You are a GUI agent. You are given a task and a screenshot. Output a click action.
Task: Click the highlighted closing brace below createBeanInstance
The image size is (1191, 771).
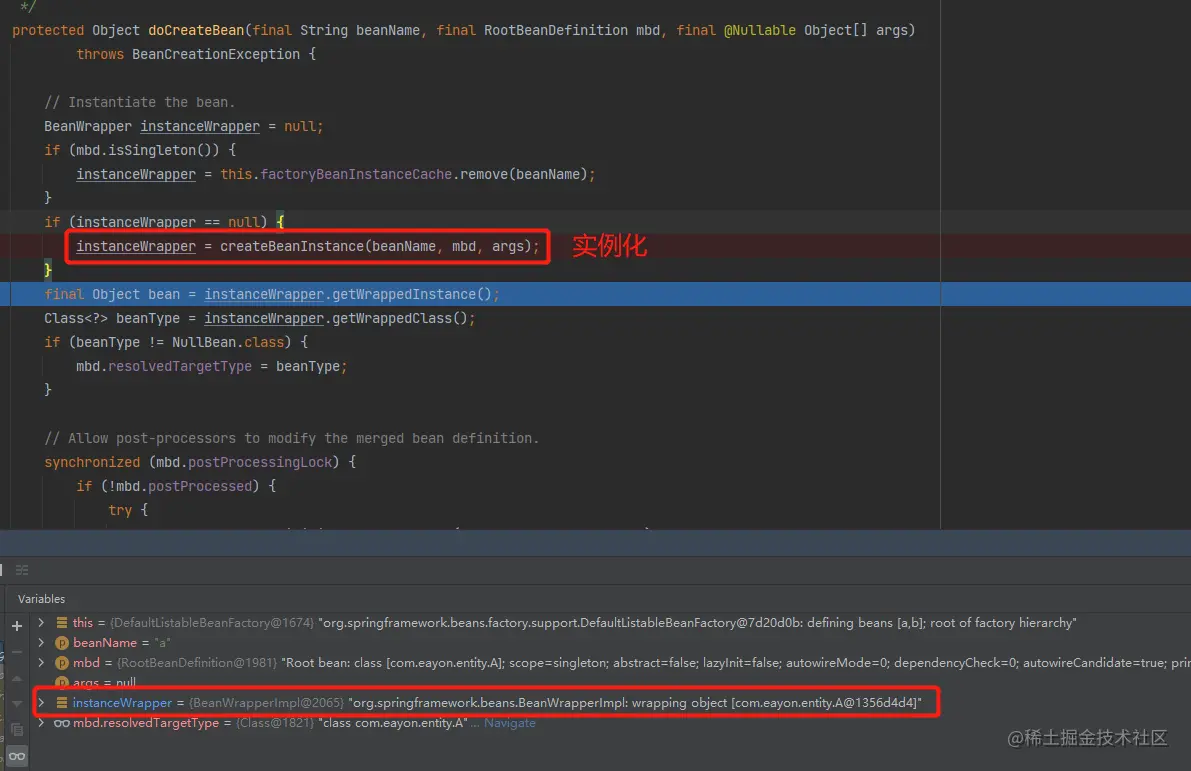coord(48,270)
